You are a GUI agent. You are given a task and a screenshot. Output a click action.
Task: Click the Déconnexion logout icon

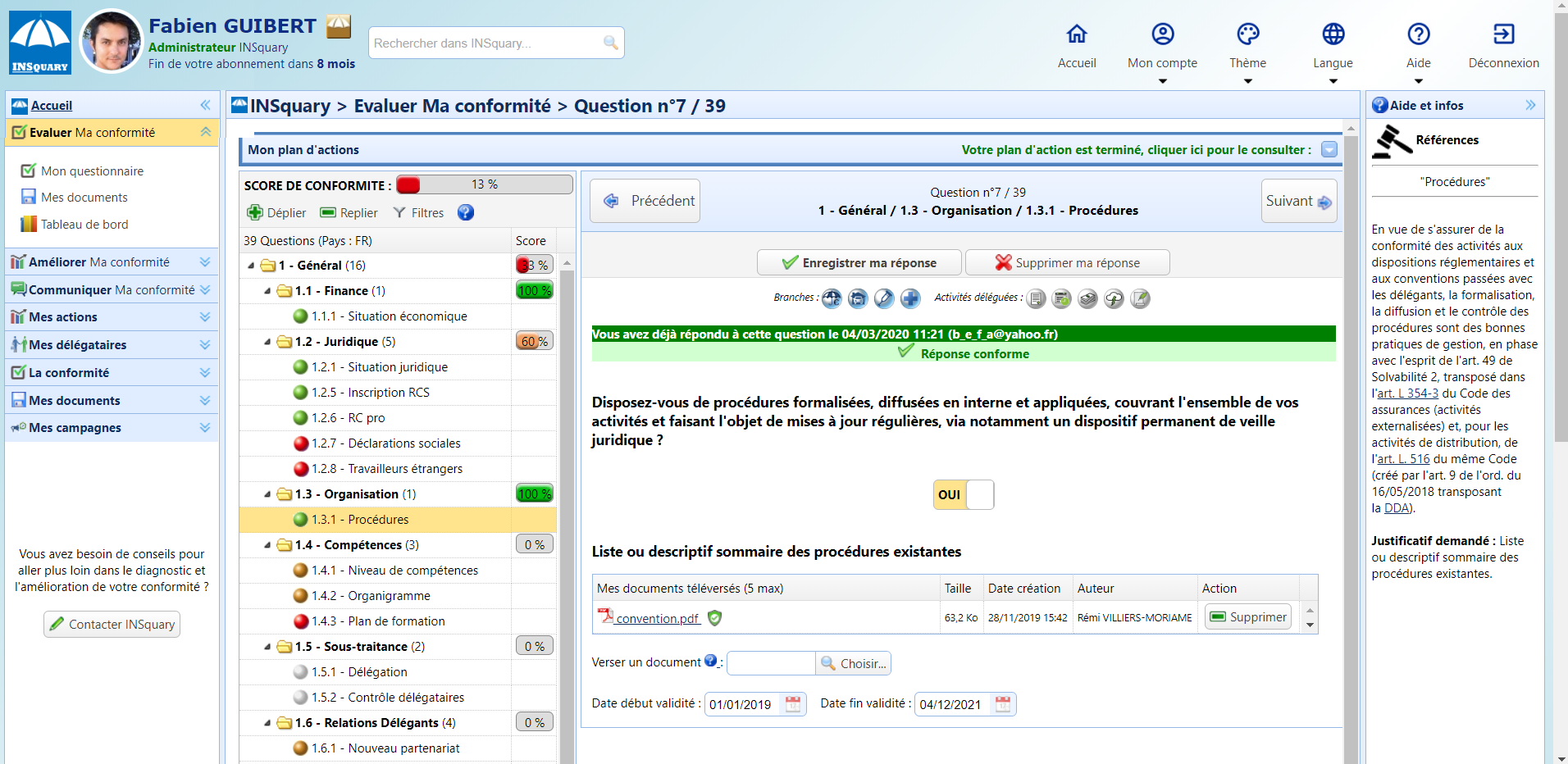[1504, 34]
